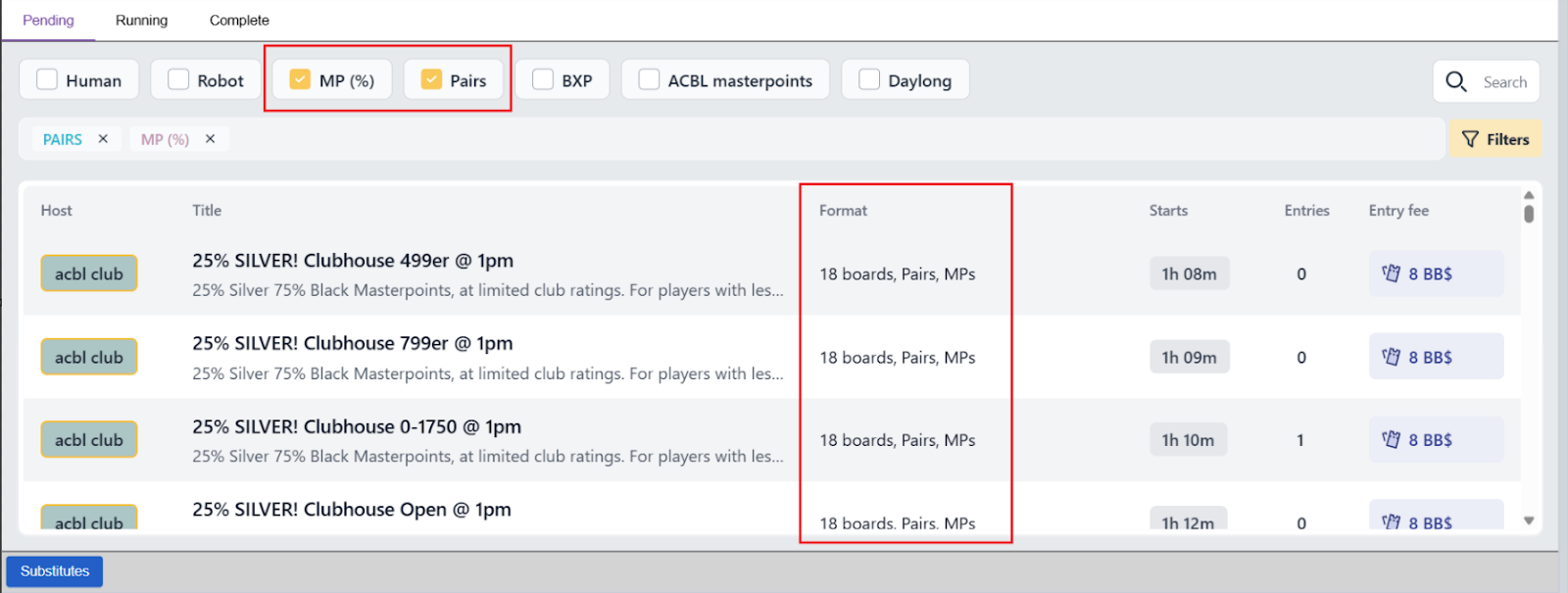Click the Search input field

pyautogui.click(x=1504, y=82)
